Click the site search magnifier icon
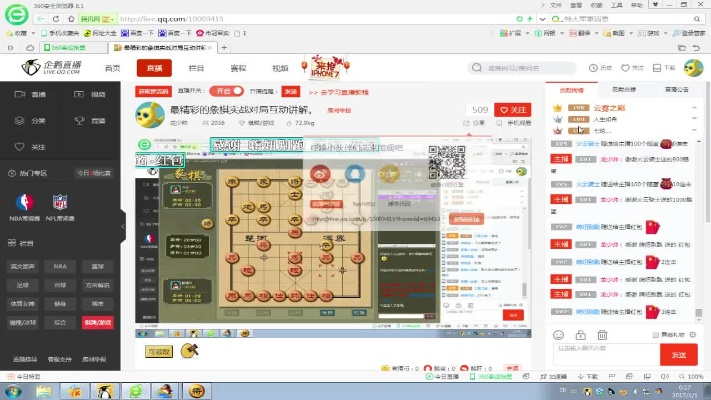Viewport: 711px width, 400px height. click(x=477, y=68)
